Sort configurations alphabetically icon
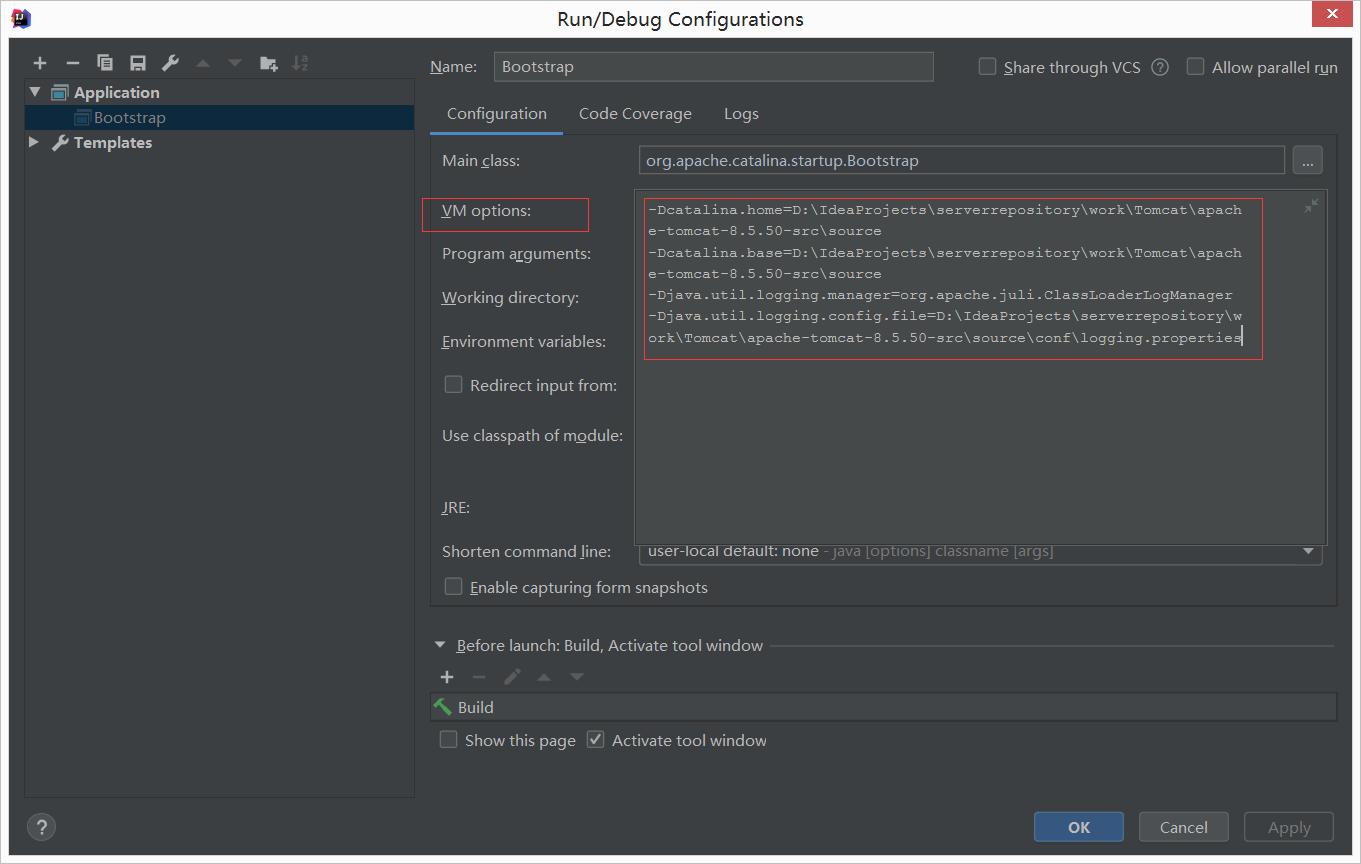This screenshot has height=864, width=1361. 300,63
